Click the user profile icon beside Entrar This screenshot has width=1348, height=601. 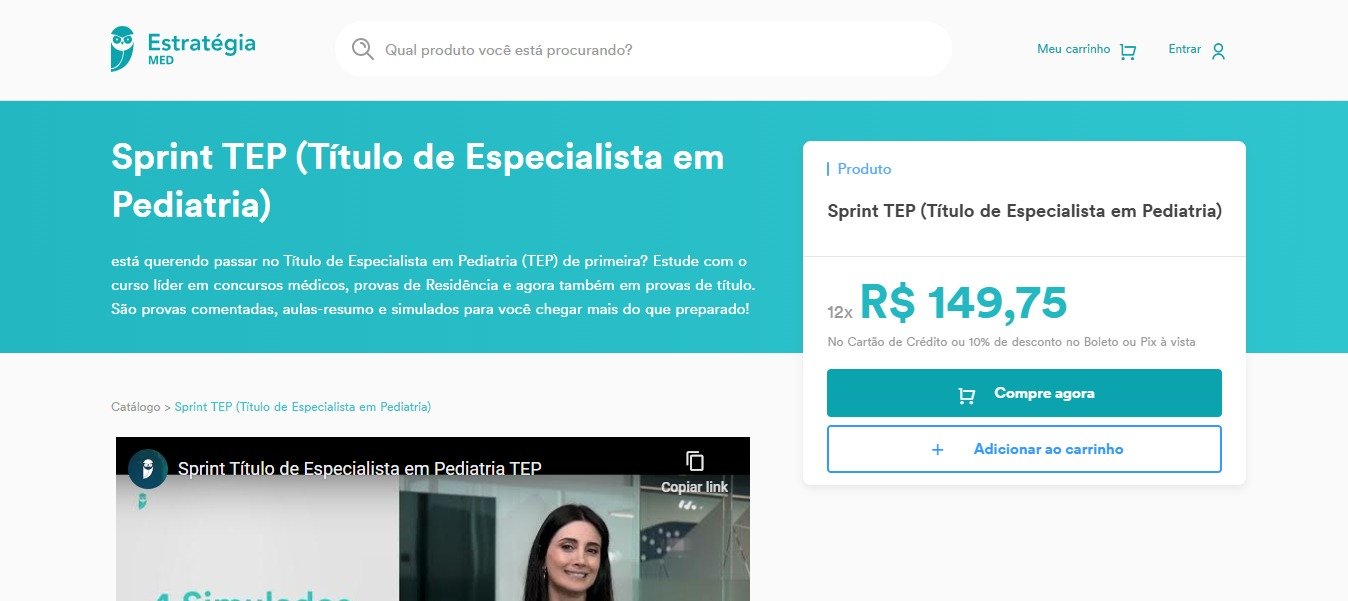click(x=1218, y=51)
